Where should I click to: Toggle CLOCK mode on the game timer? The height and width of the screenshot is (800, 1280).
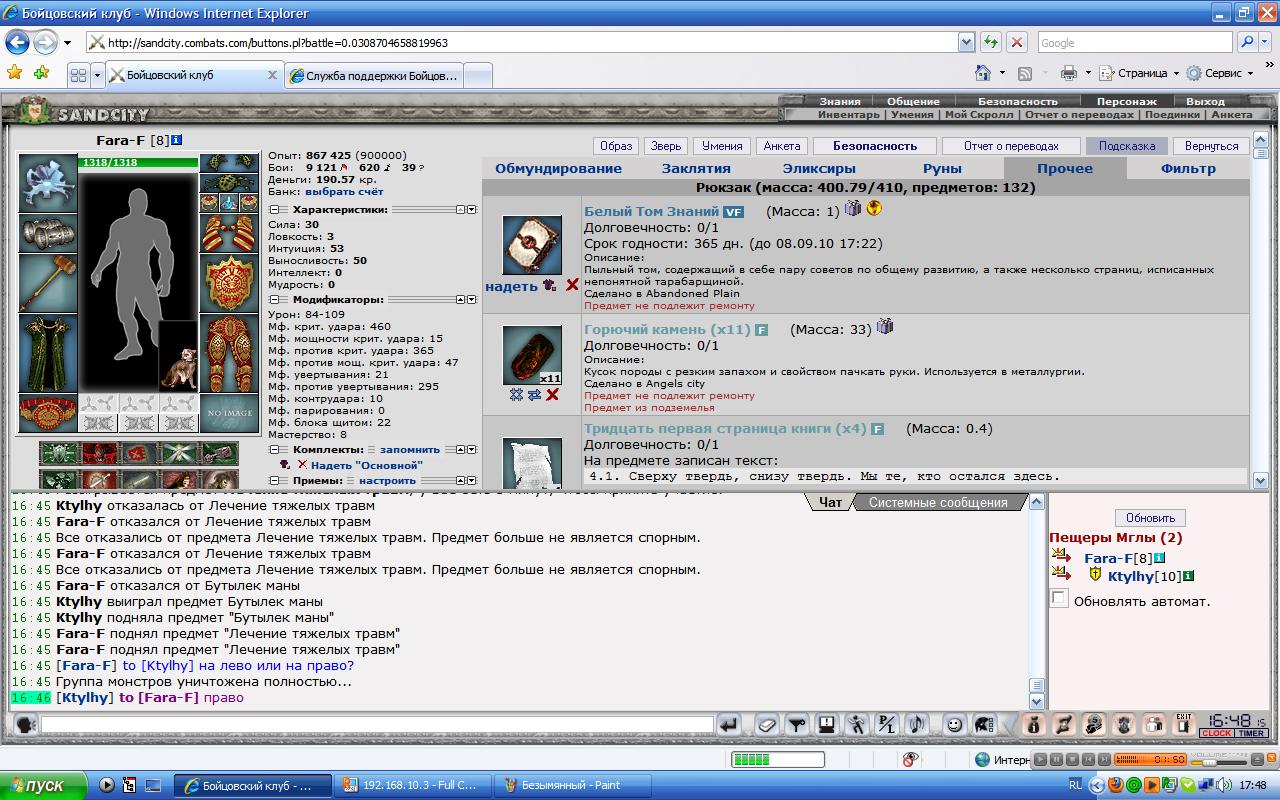coord(1216,733)
